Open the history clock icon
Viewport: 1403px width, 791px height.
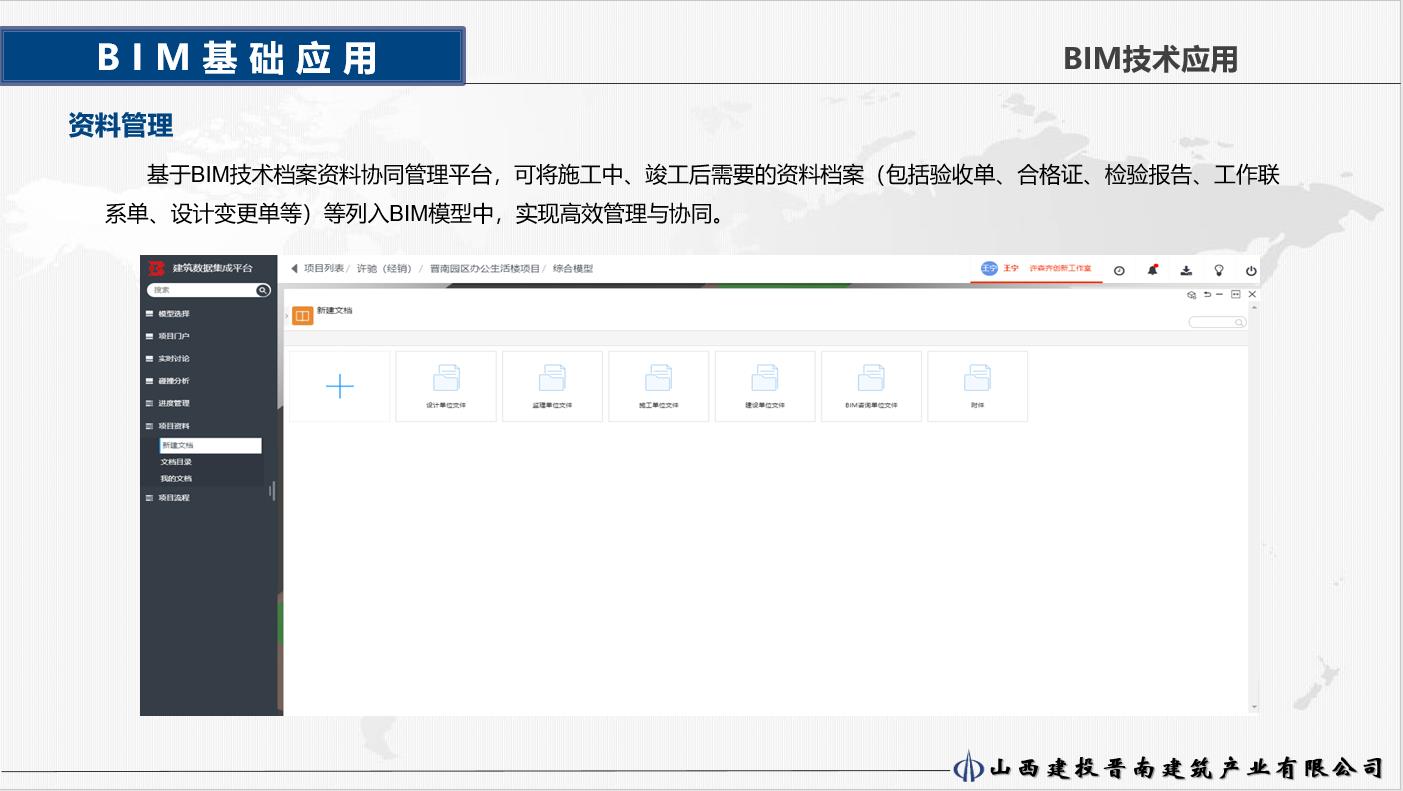[1119, 270]
